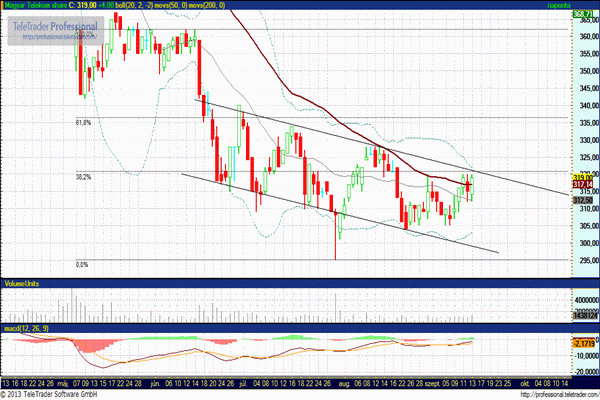Click the 0,0% Fibonacci level label
Screen dimensions: 600x400
point(83,265)
